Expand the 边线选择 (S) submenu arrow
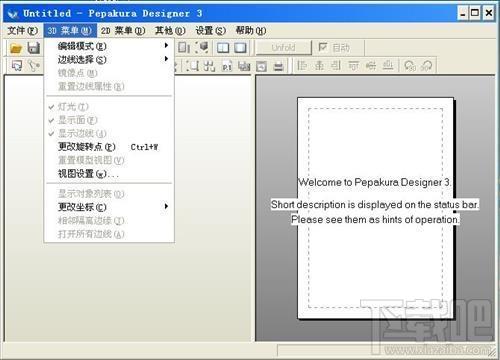The height and width of the screenshot is (360, 500). click(166, 59)
